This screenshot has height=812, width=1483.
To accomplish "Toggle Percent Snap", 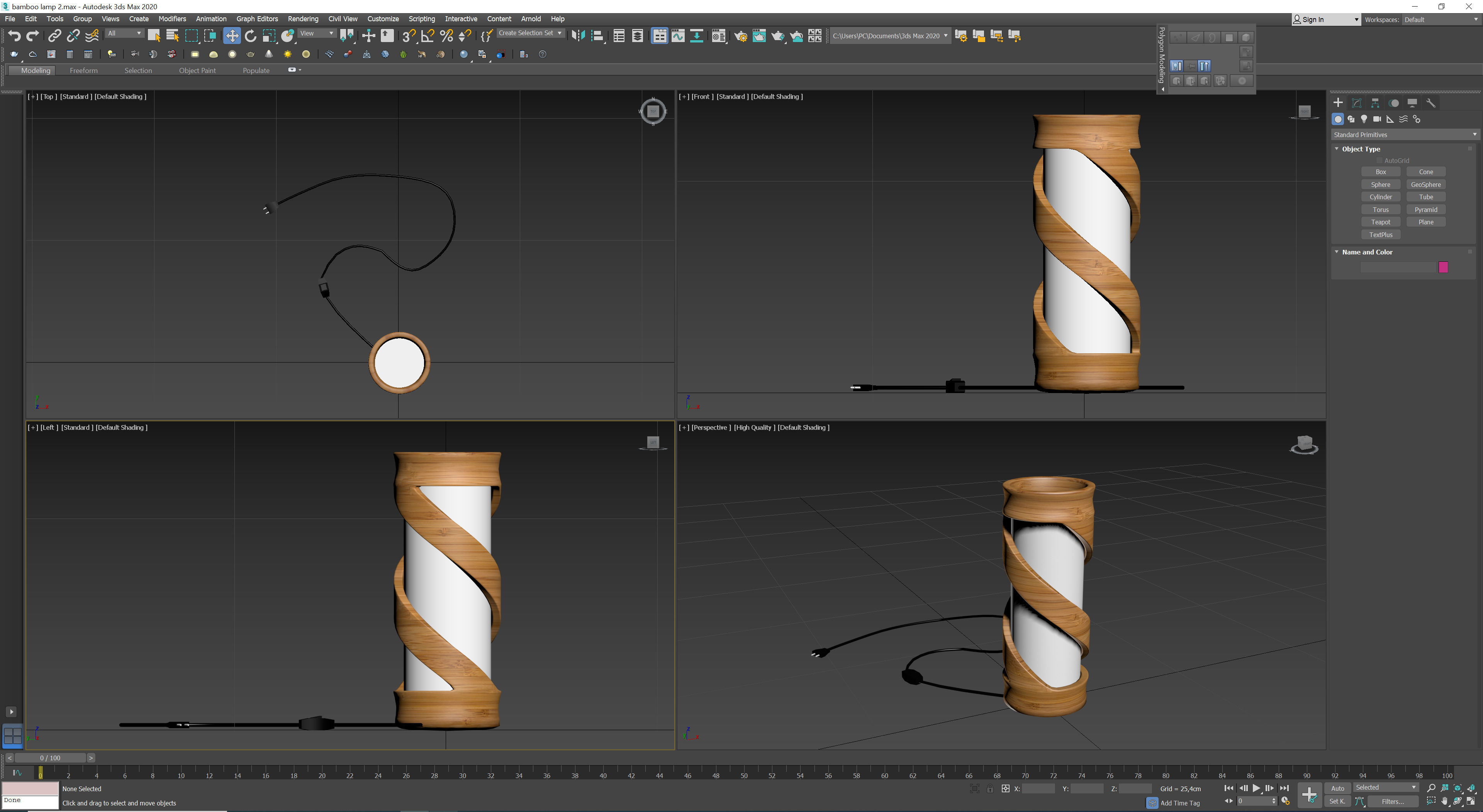I will [x=446, y=36].
